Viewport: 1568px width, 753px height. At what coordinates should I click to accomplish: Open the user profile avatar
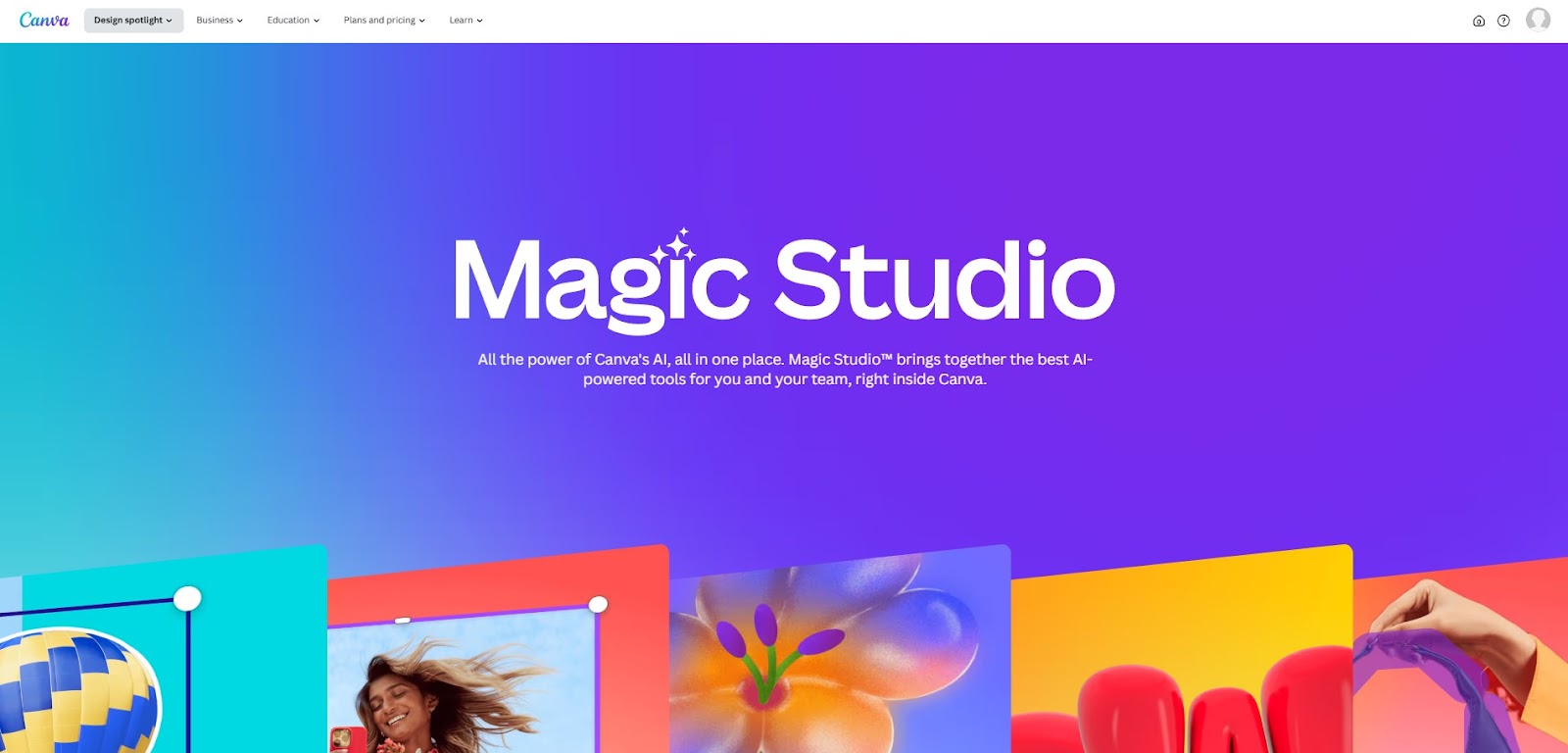pos(1538,20)
